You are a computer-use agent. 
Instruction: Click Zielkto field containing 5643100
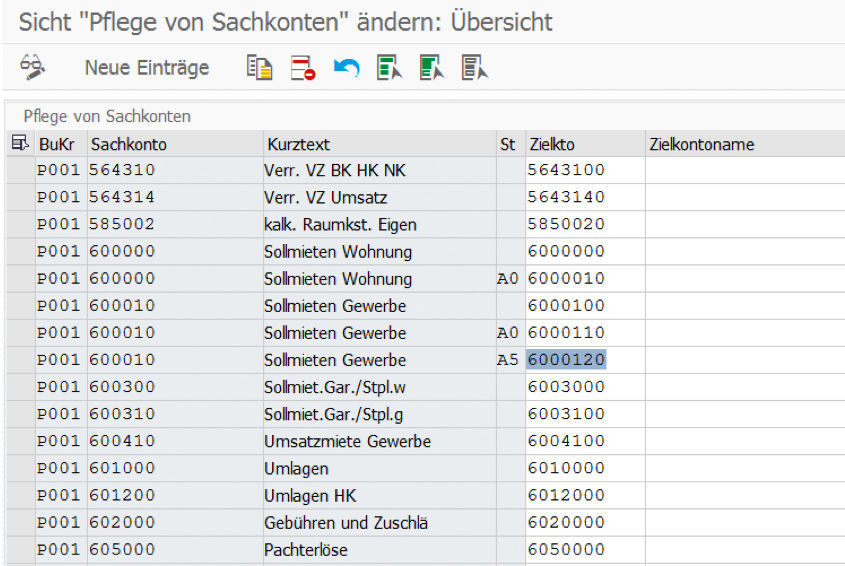566,171
